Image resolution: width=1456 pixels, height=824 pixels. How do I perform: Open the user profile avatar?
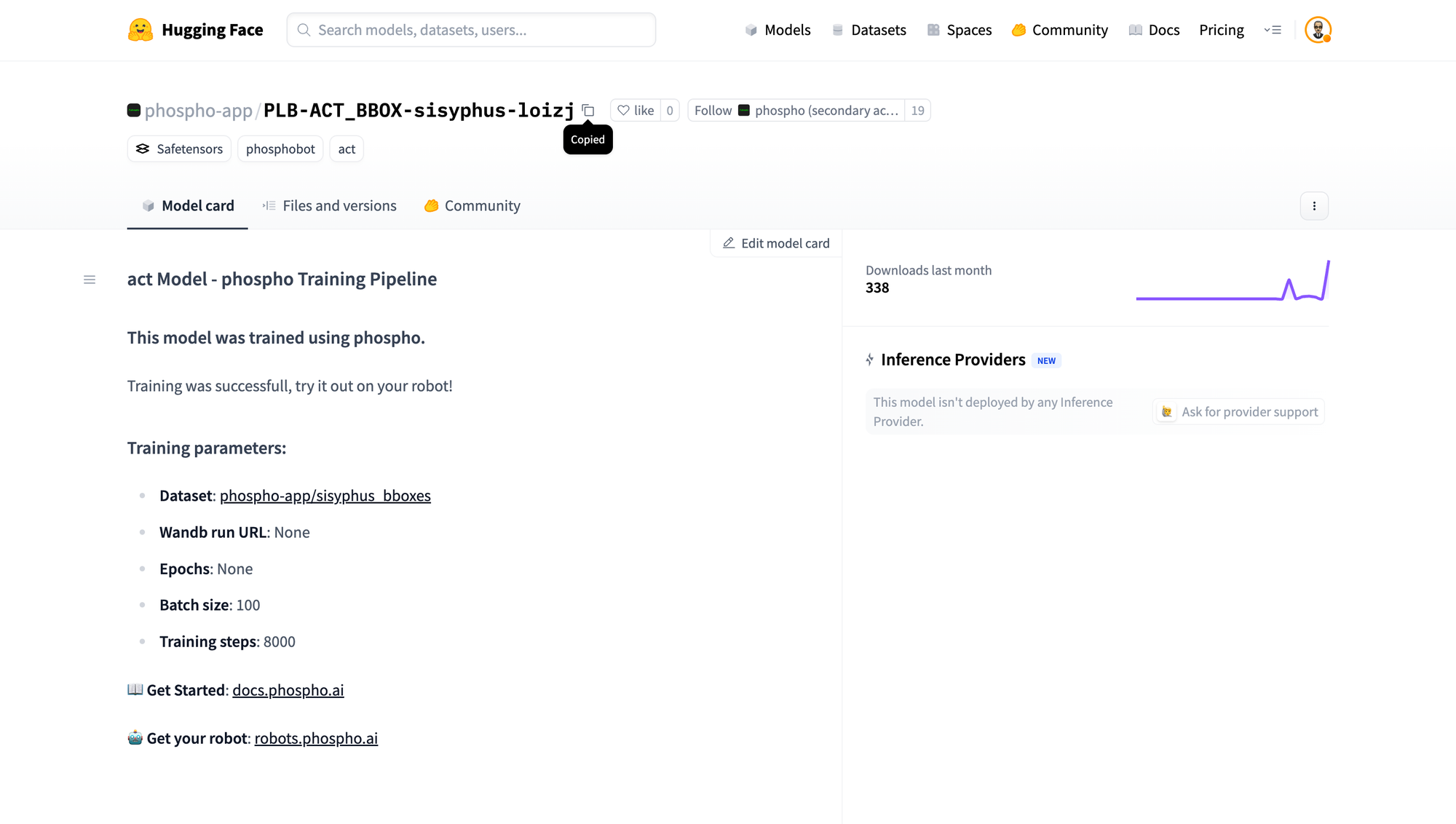(x=1318, y=30)
